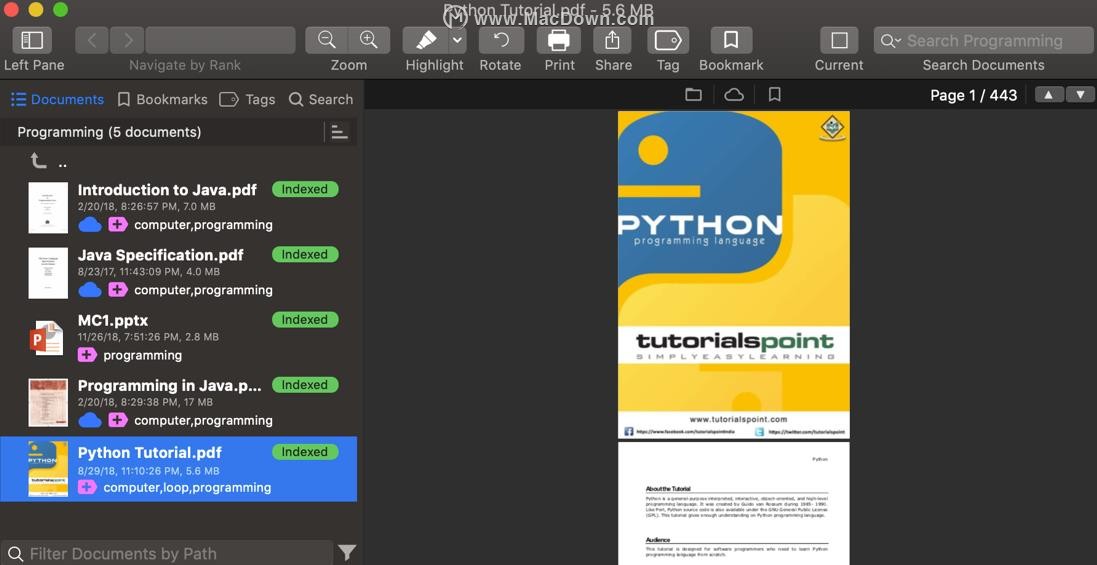Click the Introduction to Java.pdf thumbnail

[48, 208]
